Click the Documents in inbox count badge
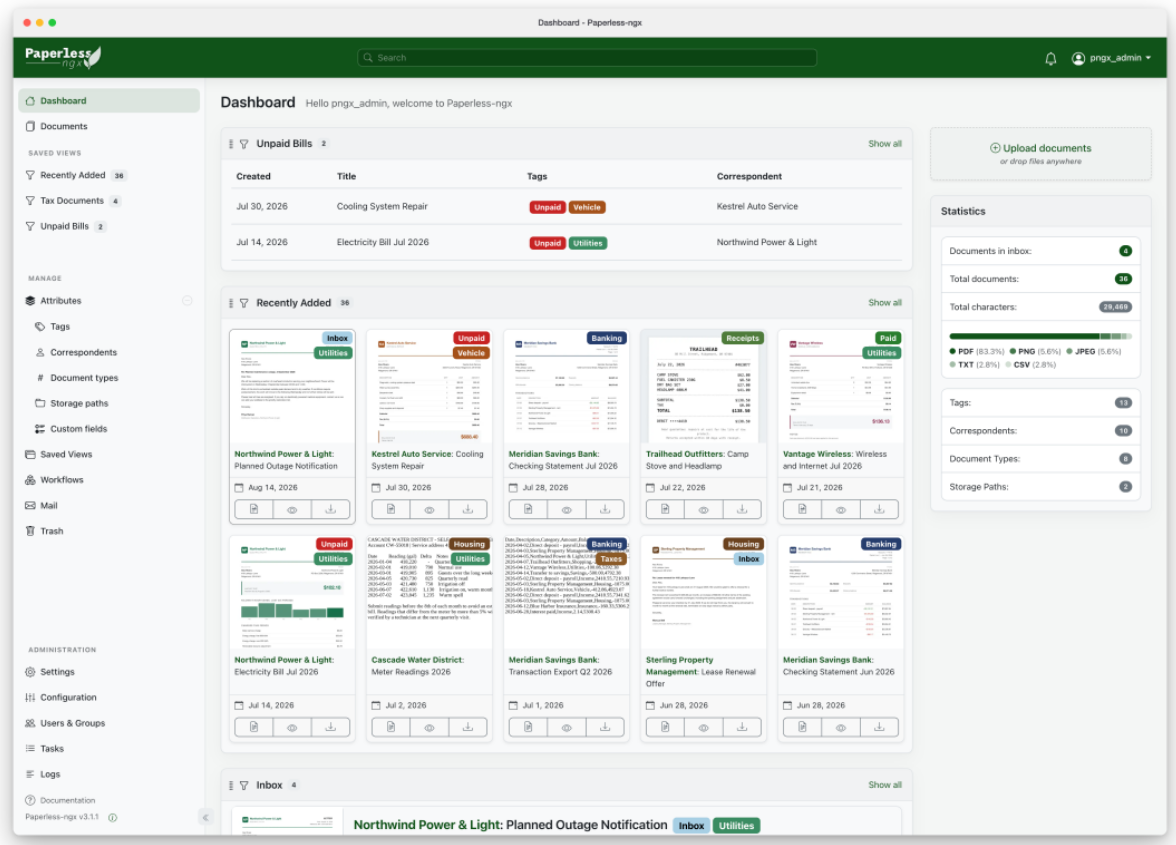The image size is (1176, 845). 1124,251
